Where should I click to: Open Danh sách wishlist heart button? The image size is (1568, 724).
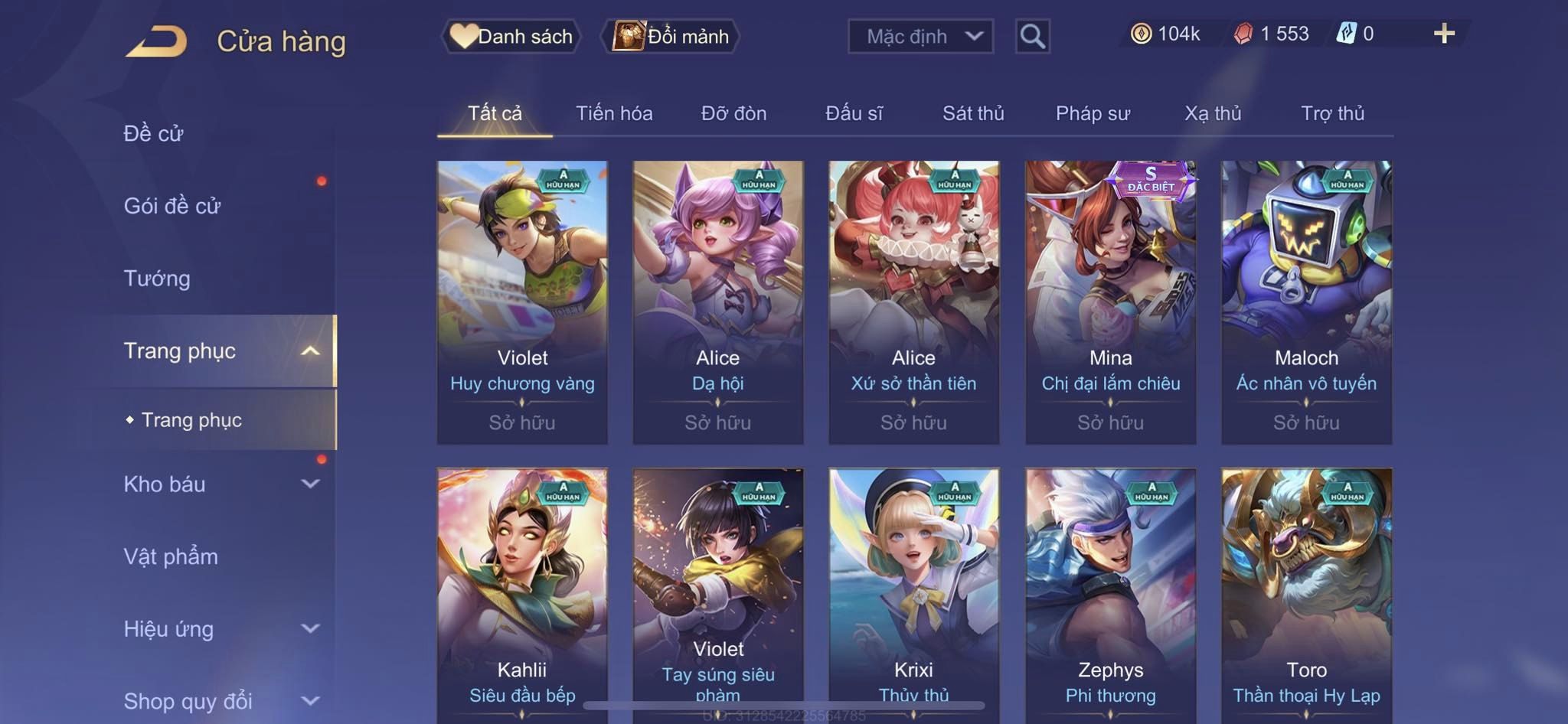pyautogui.click(x=511, y=36)
